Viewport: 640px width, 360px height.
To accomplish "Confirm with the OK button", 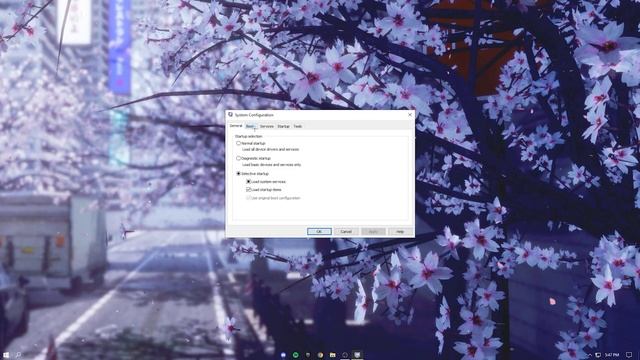I will tap(319, 231).
